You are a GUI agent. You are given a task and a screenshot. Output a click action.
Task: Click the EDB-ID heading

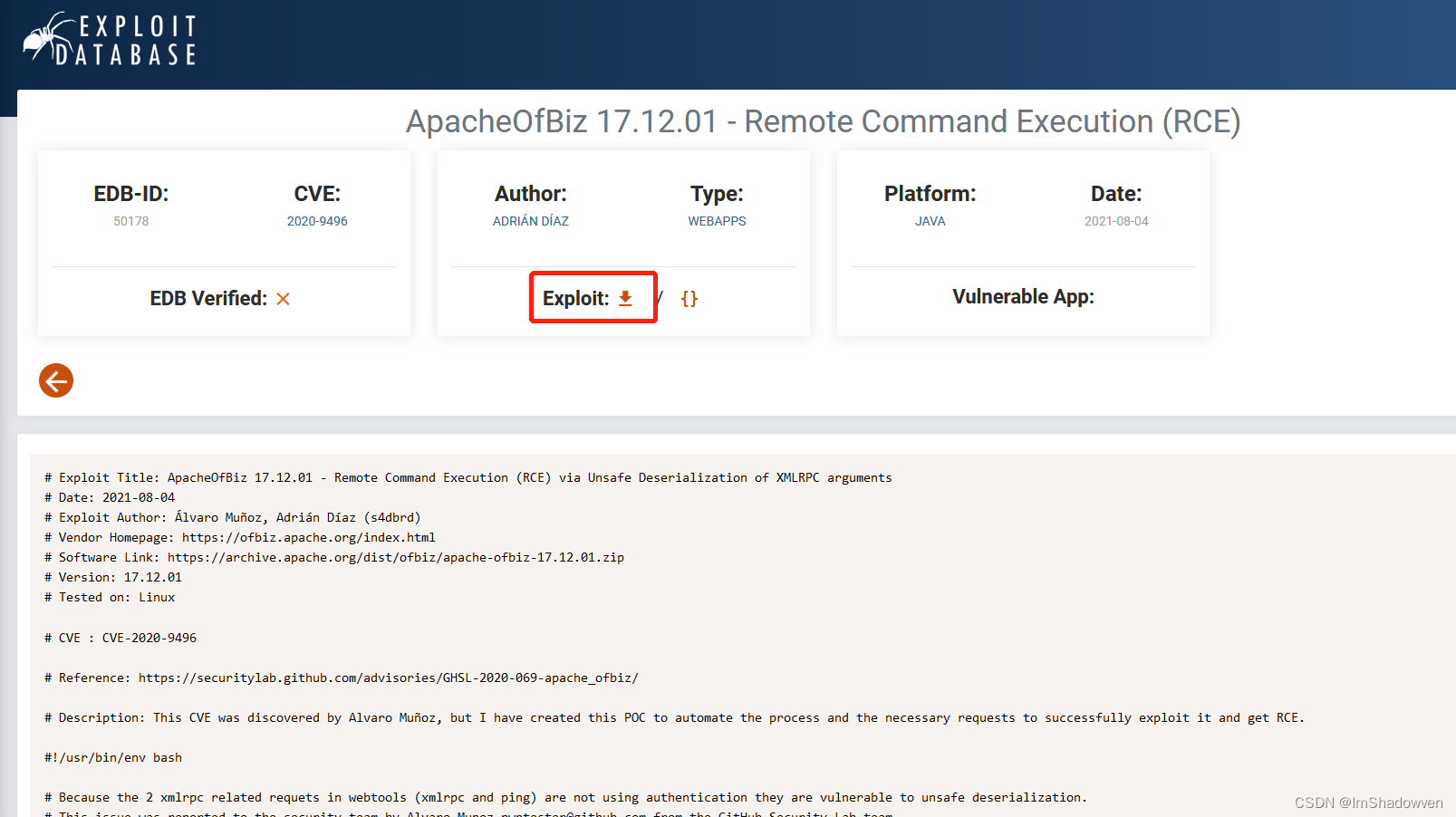click(131, 194)
